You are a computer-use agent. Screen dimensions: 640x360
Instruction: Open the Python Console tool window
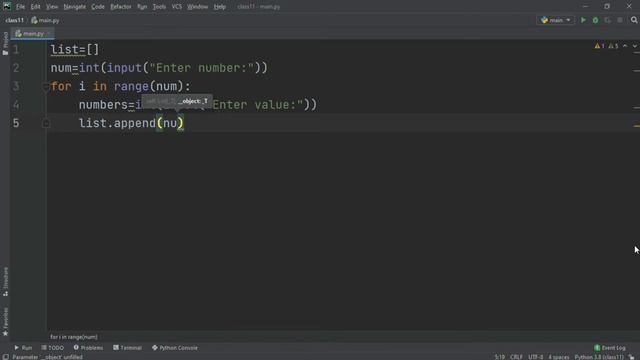pyautogui.click(x=175, y=348)
